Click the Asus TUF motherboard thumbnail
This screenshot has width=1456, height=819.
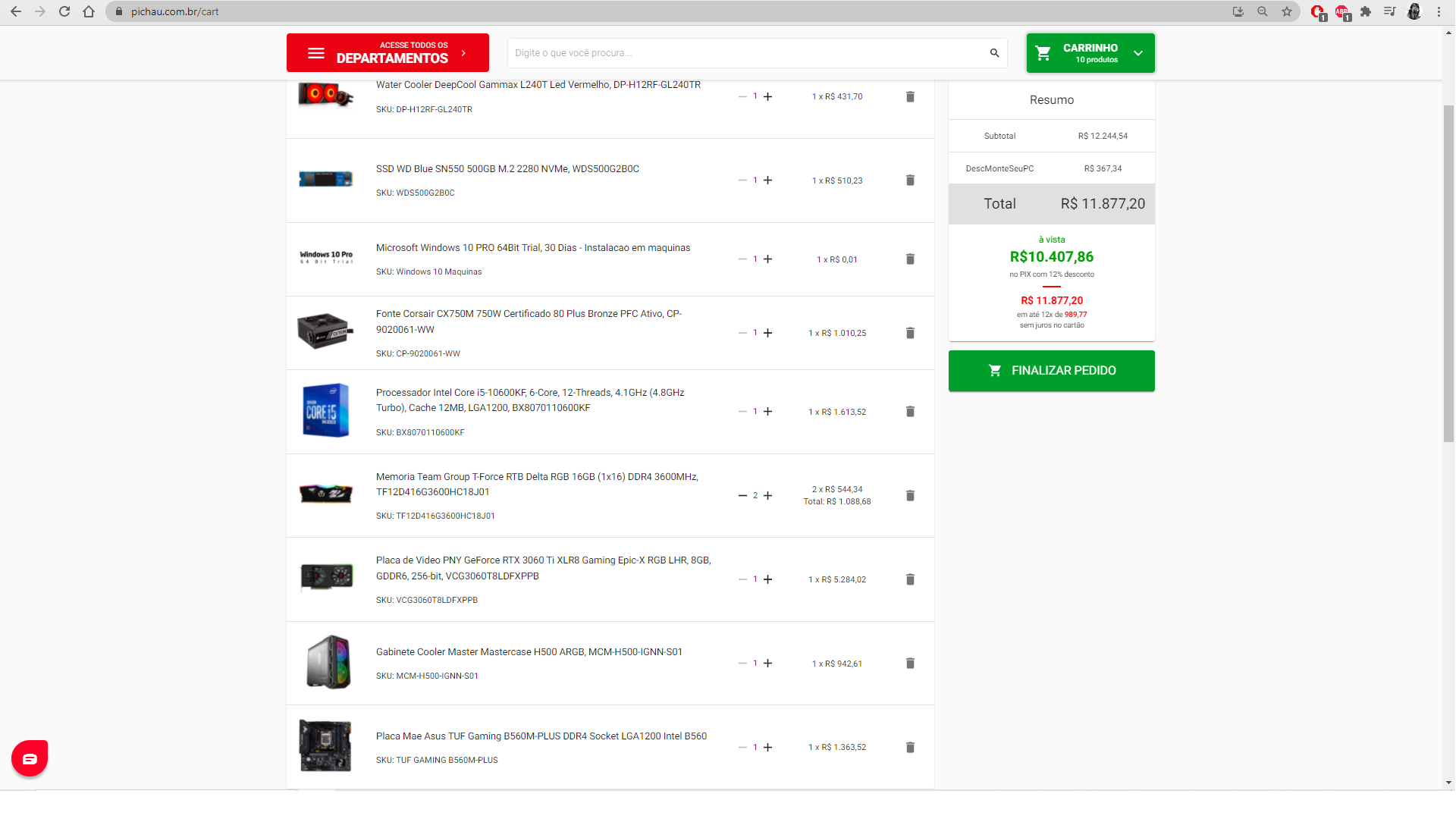[325, 745]
